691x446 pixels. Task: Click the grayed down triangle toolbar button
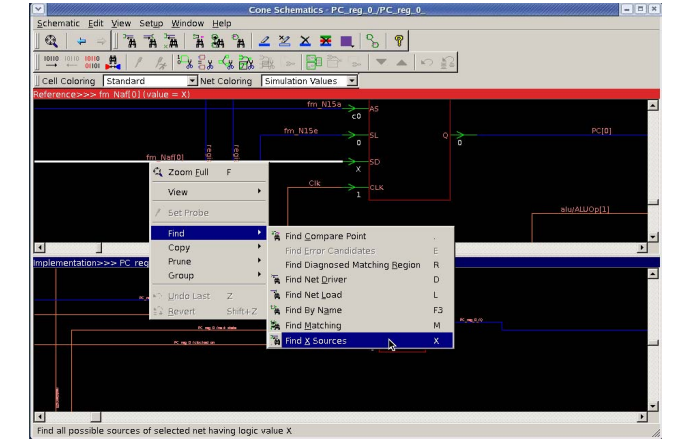click(381, 62)
